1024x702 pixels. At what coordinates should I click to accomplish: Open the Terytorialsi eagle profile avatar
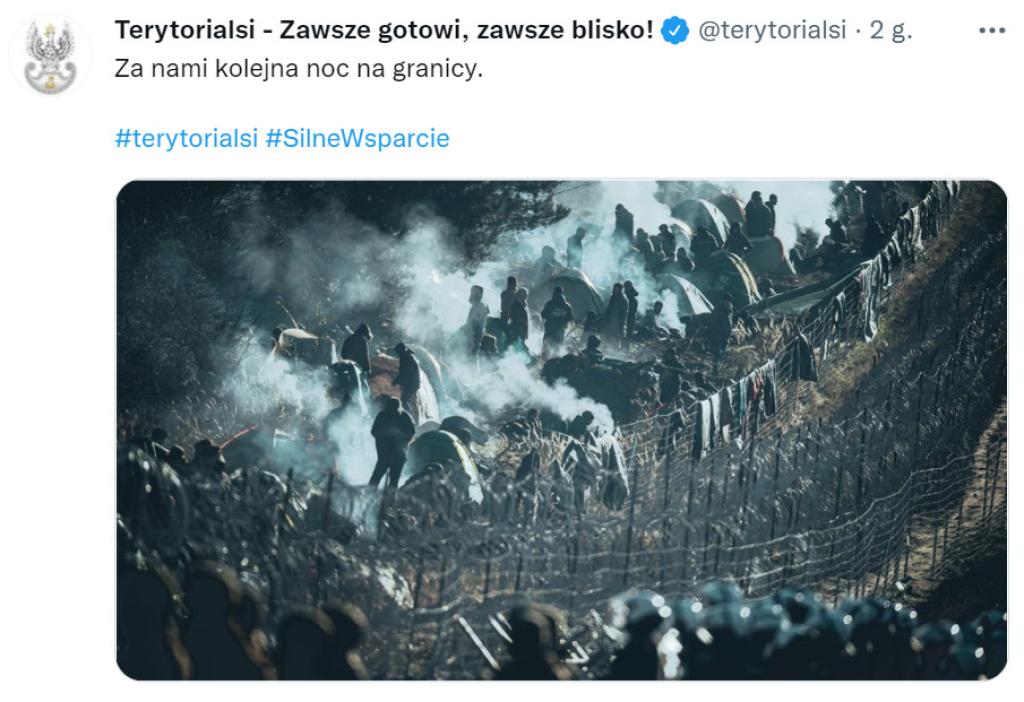click(50, 56)
